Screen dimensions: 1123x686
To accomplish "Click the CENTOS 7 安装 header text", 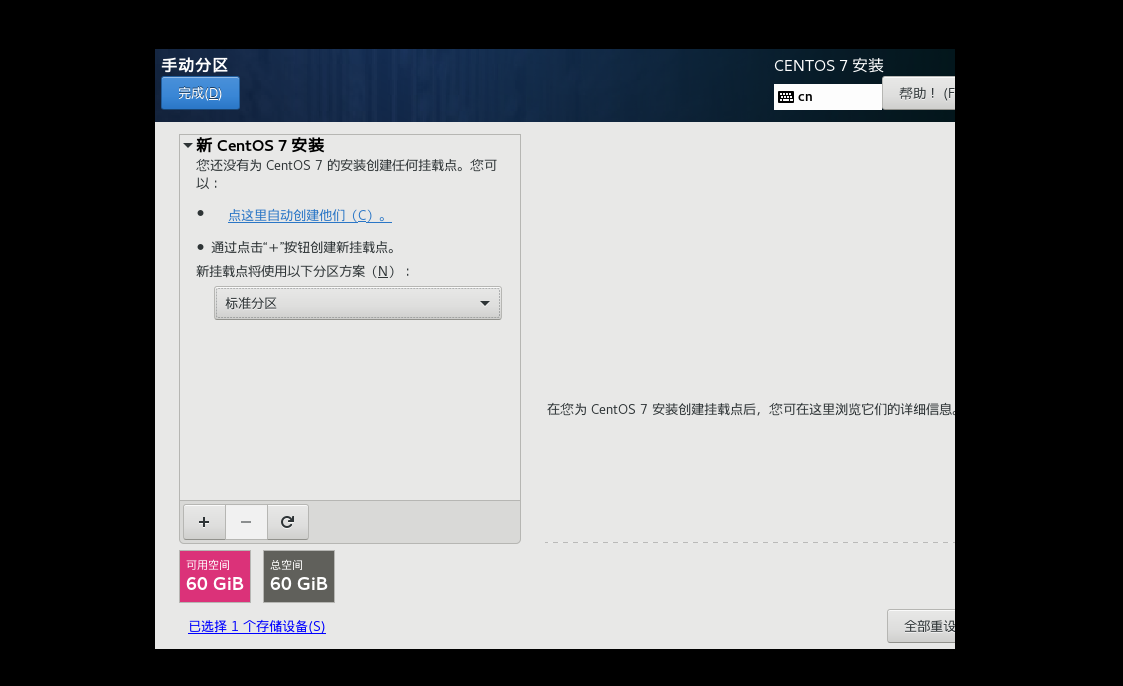I will click(x=829, y=66).
